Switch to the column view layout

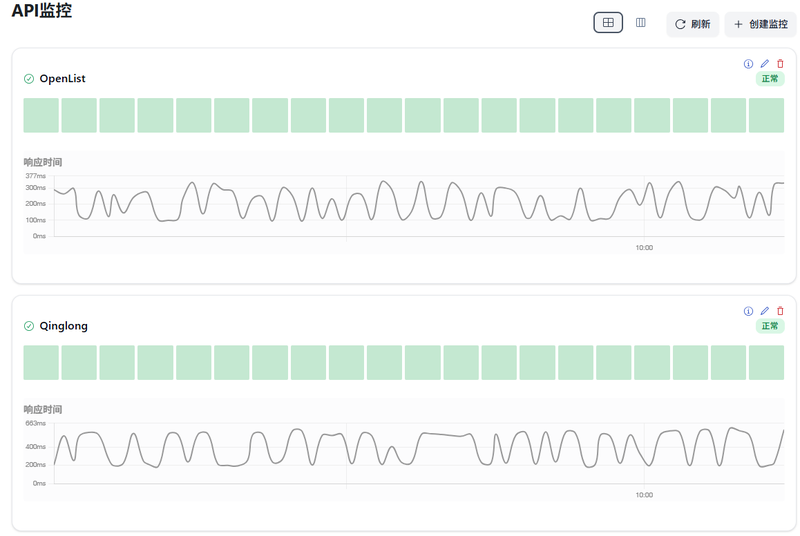[x=641, y=22]
